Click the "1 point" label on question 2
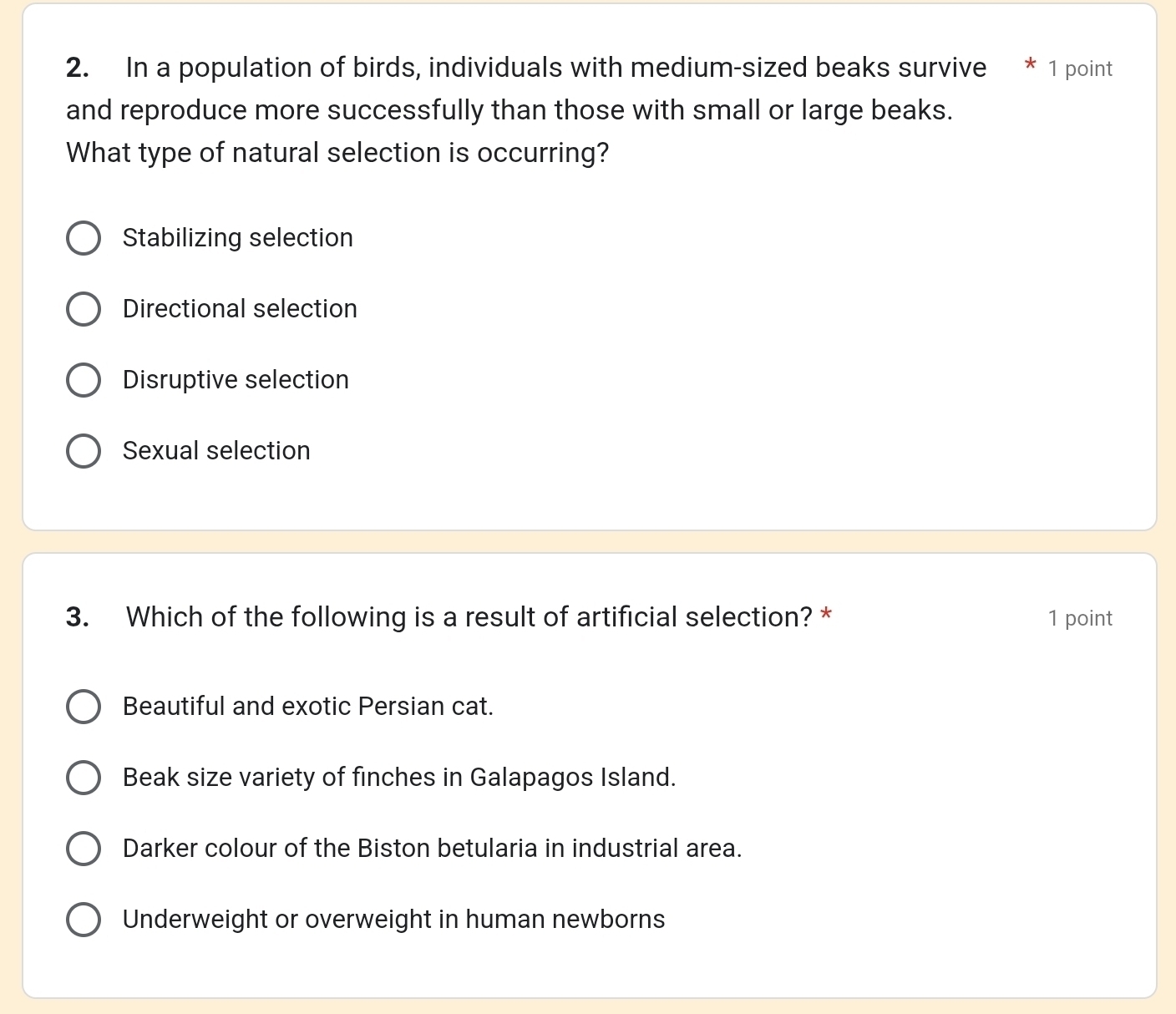1176x1014 pixels. (1080, 69)
